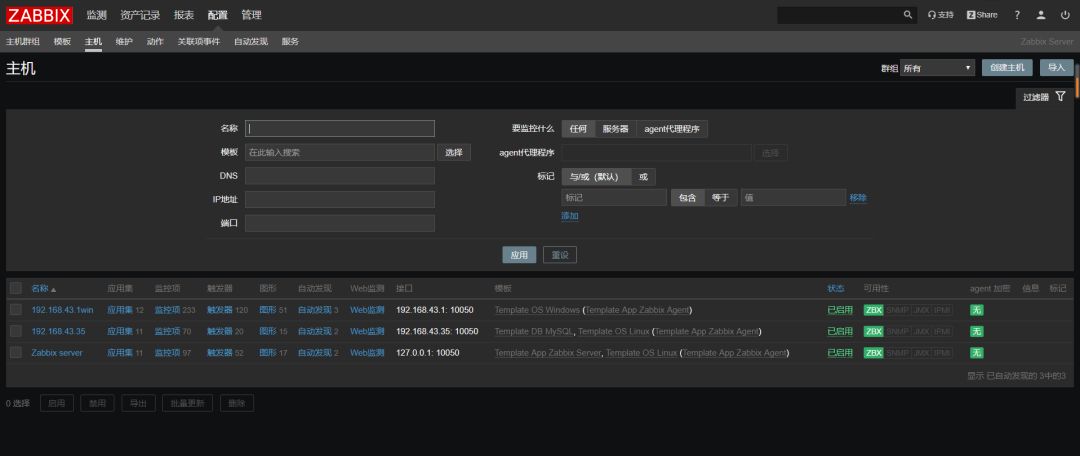
Task: Click ZBX availability badge for 192.168.43.1win
Action: click(x=873, y=310)
